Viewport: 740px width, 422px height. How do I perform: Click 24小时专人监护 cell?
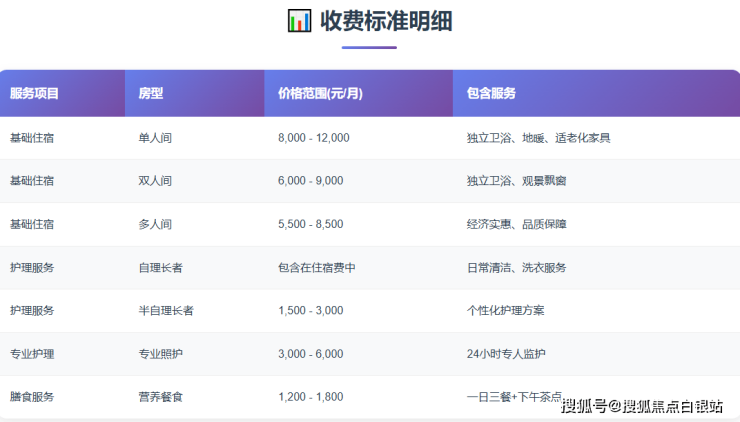(506, 354)
